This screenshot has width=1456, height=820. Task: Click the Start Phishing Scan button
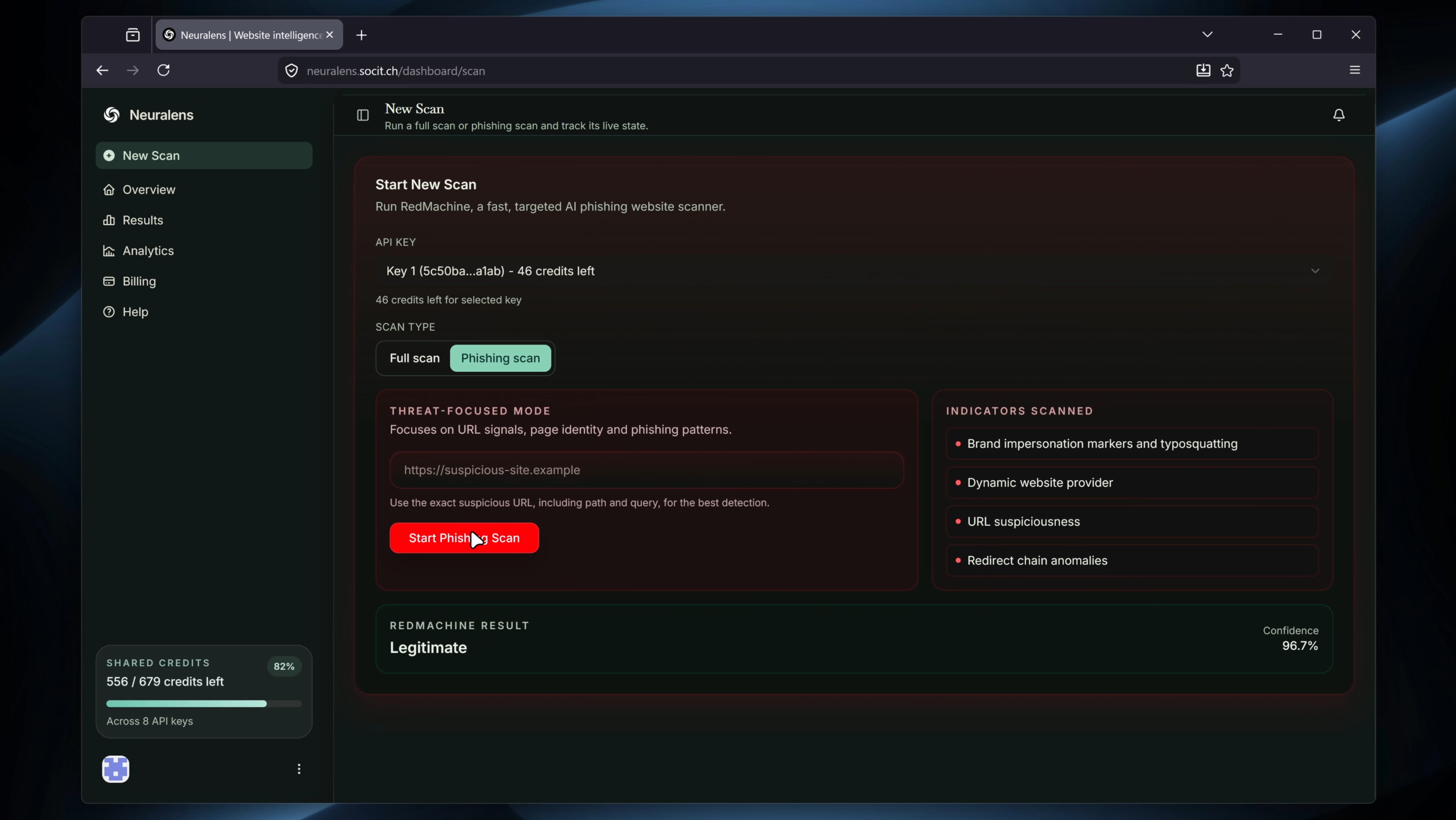pos(464,538)
